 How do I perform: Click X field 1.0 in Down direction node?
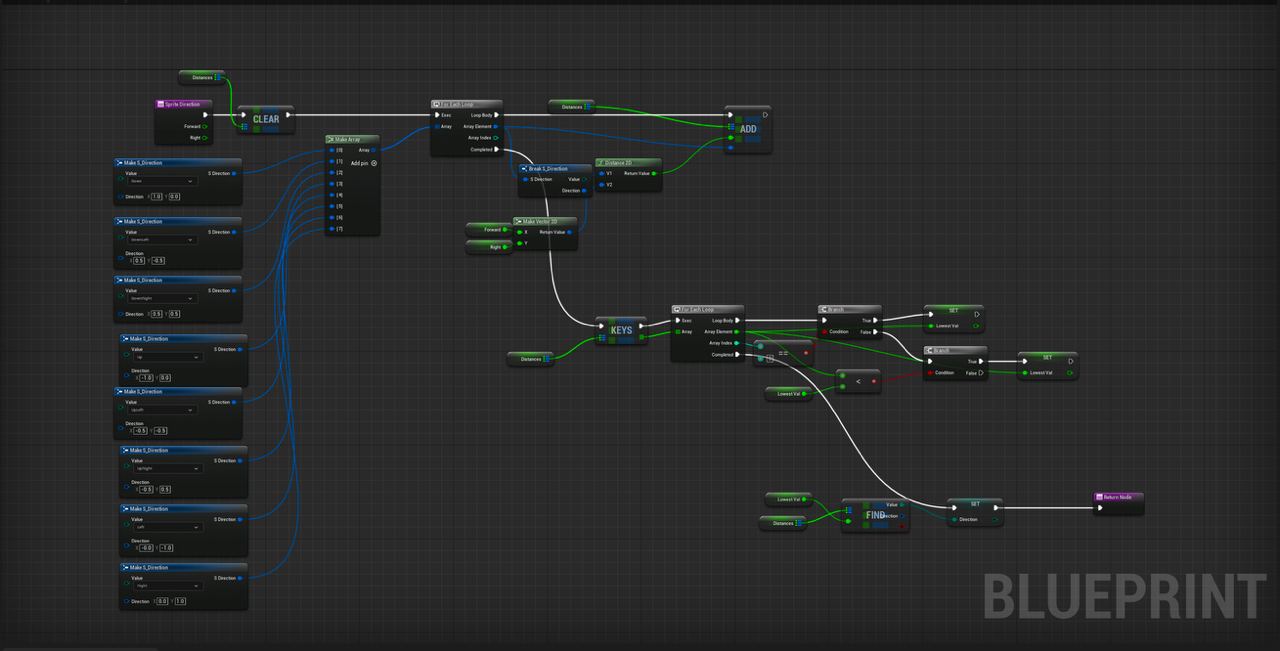[156, 197]
